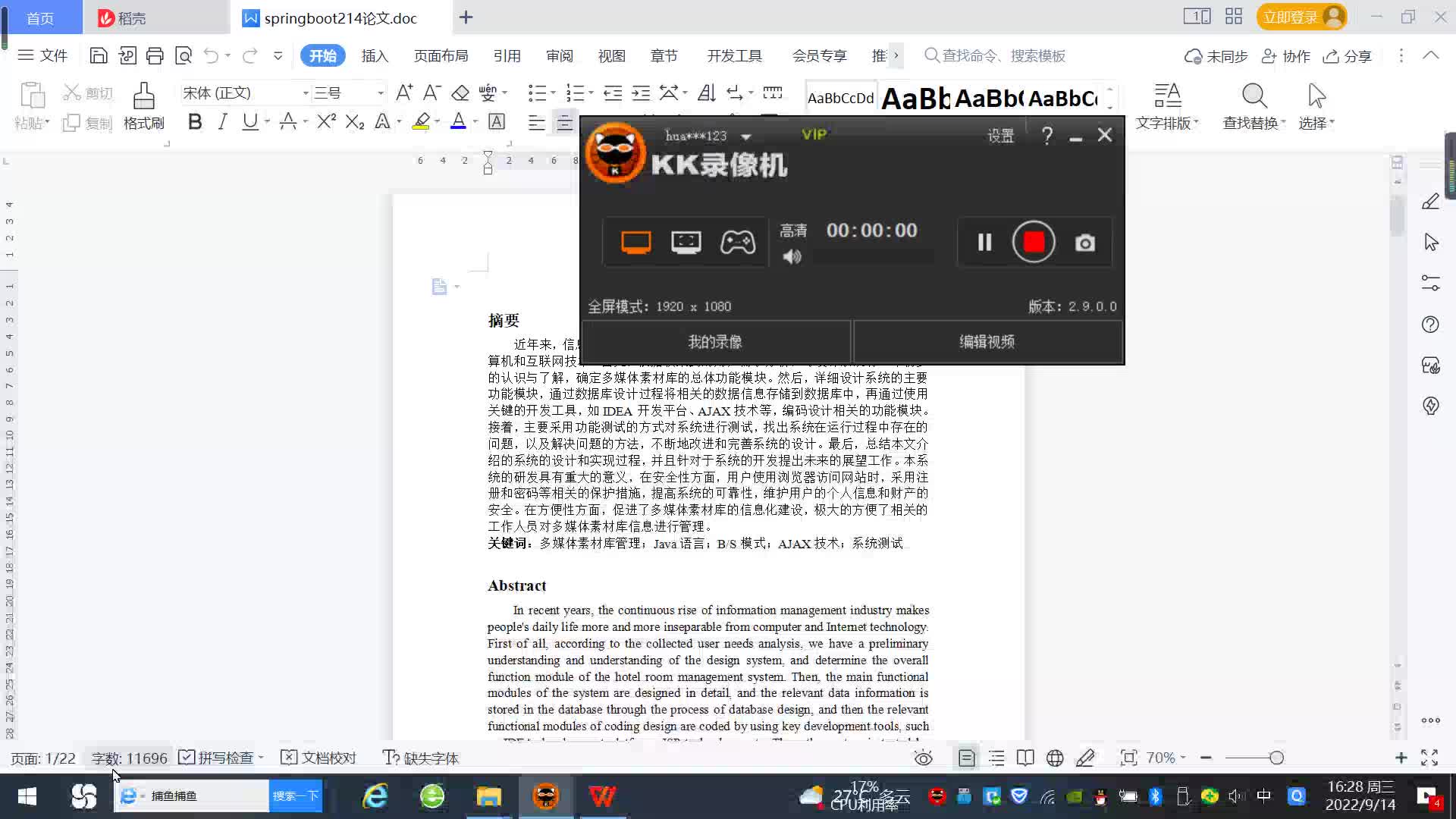Align text left

(x=536, y=122)
